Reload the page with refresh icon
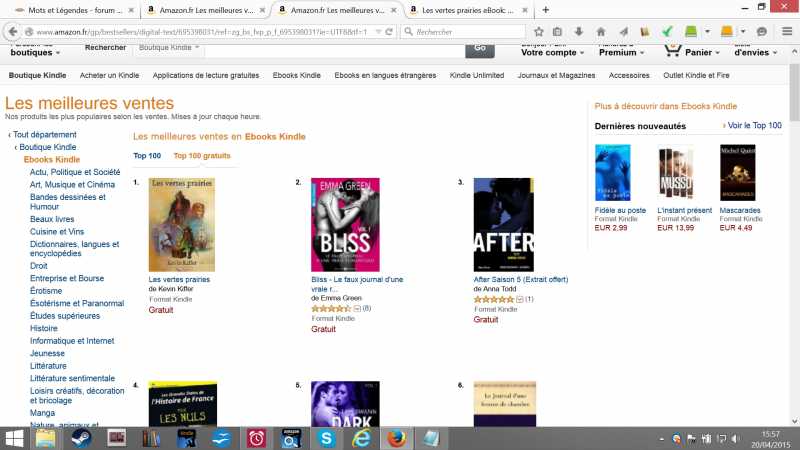The width and height of the screenshot is (800, 450). point(389,32)
